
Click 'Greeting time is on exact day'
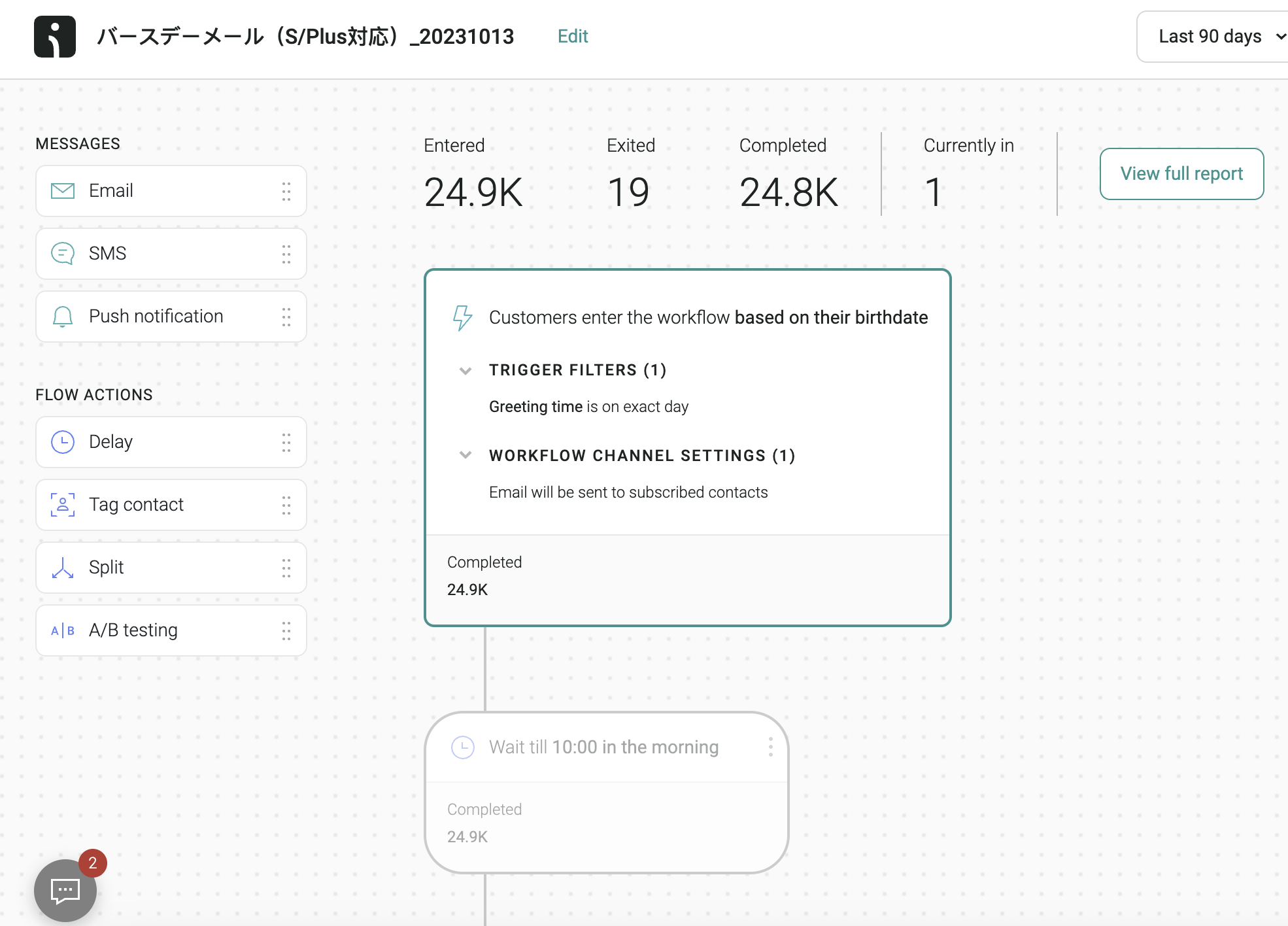588,407
